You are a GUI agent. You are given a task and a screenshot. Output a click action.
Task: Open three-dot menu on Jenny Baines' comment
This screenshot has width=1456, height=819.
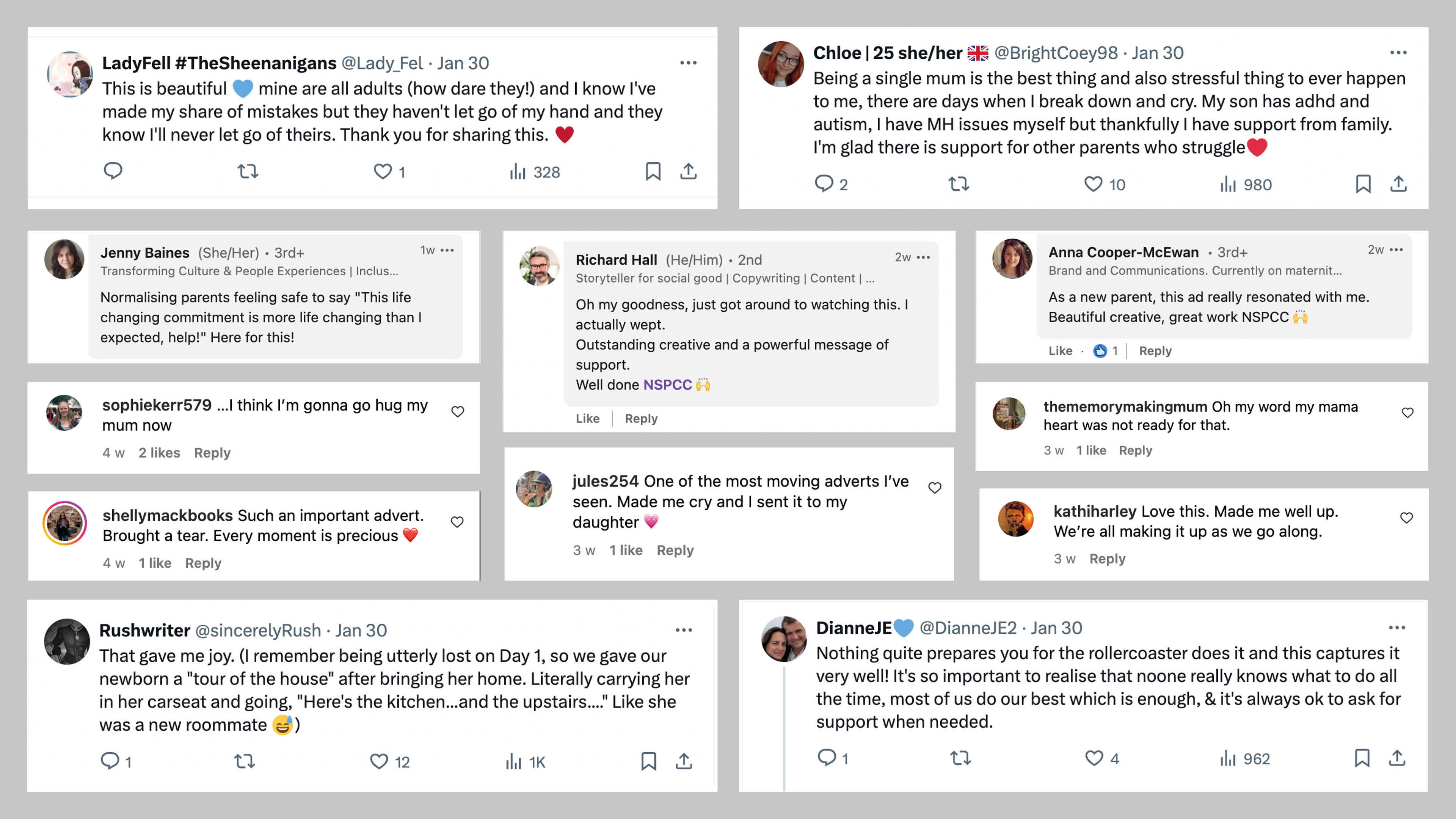click(447, 250)
